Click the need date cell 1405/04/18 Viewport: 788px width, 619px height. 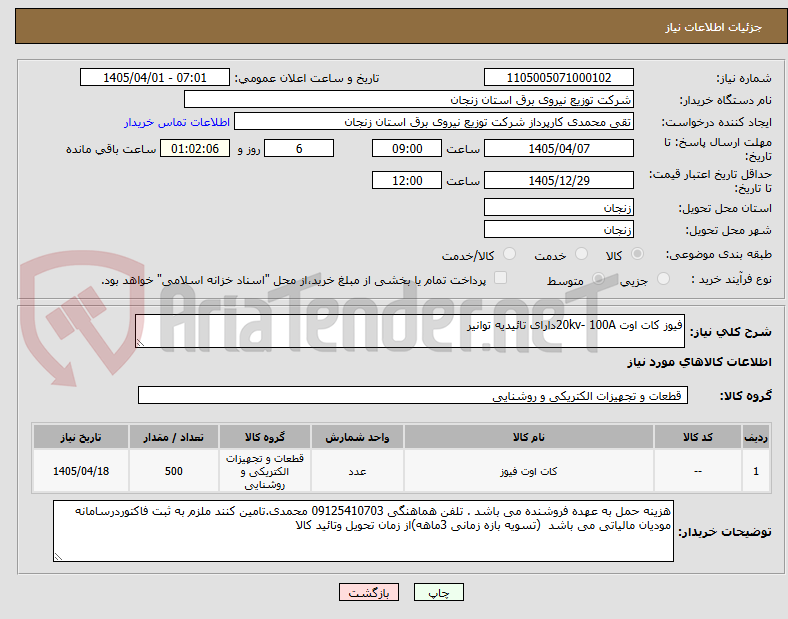tap(81, 471)
